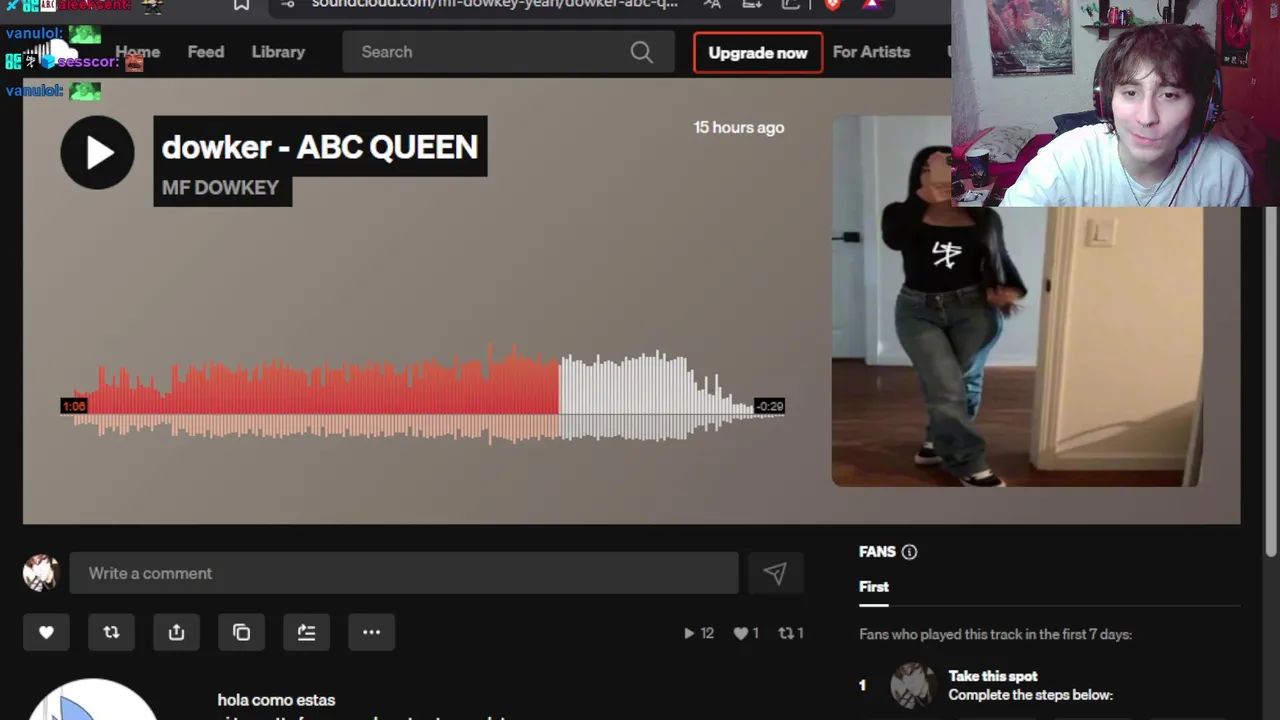Click the FANS info icon
The image size is (1280, 720).
[909, 552]
